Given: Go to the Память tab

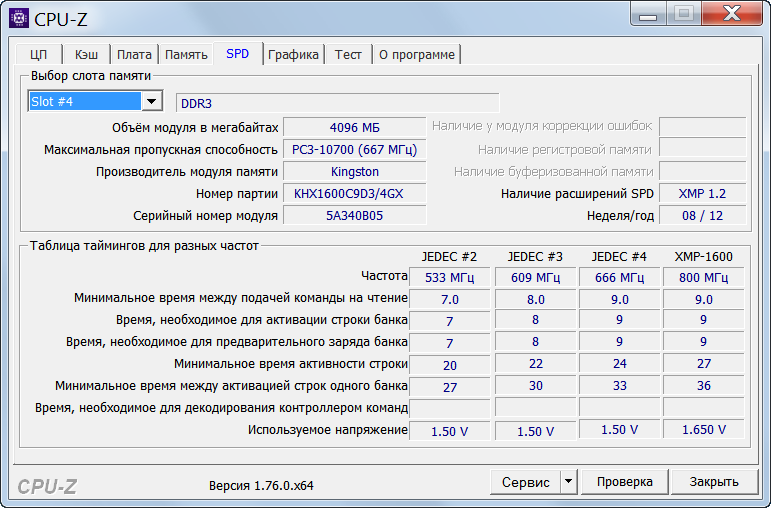Looking at the screenshot, I should click(x=186, y=54).
